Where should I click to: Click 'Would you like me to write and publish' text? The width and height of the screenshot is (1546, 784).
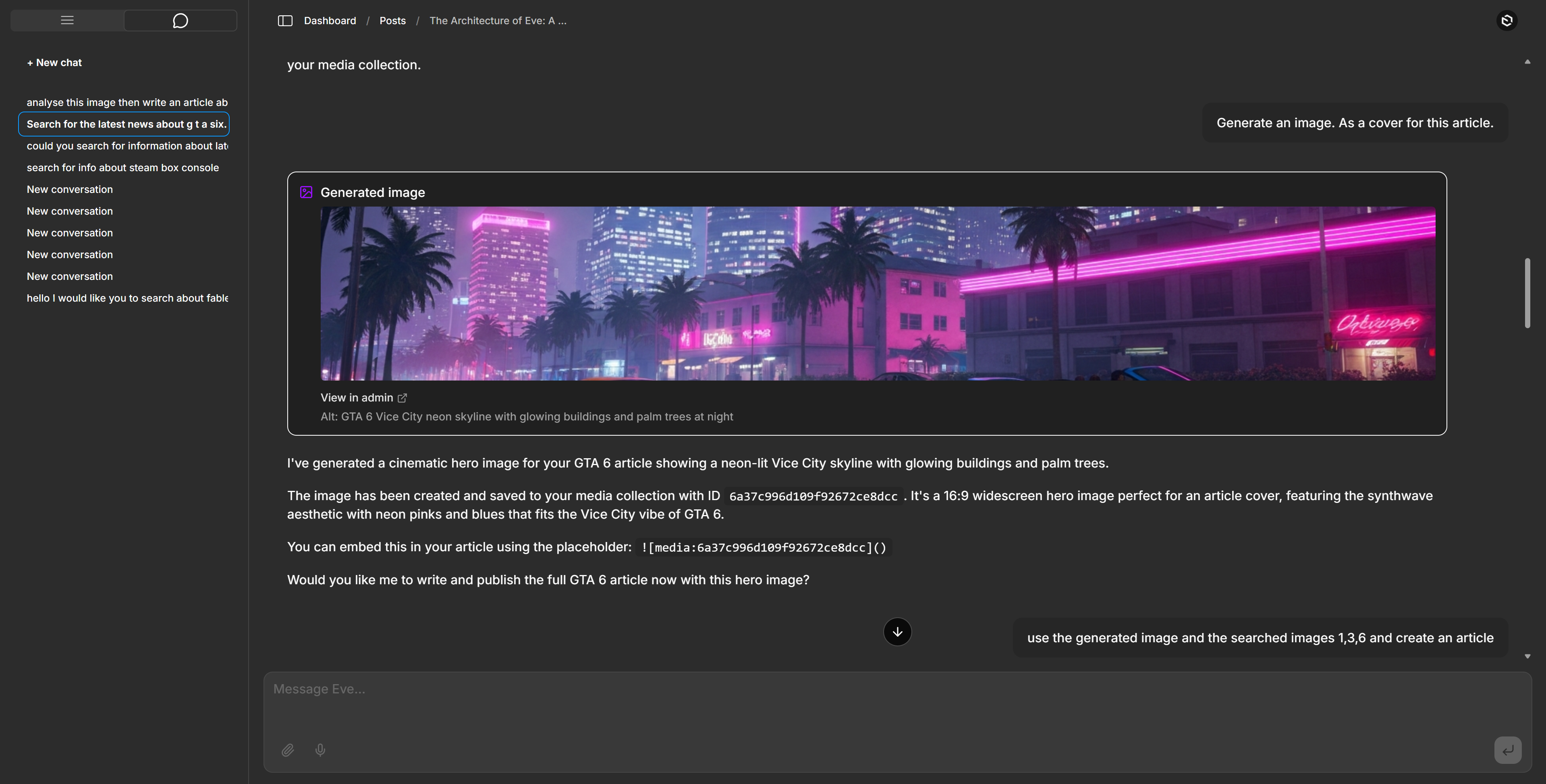click(x=548, y=580)
